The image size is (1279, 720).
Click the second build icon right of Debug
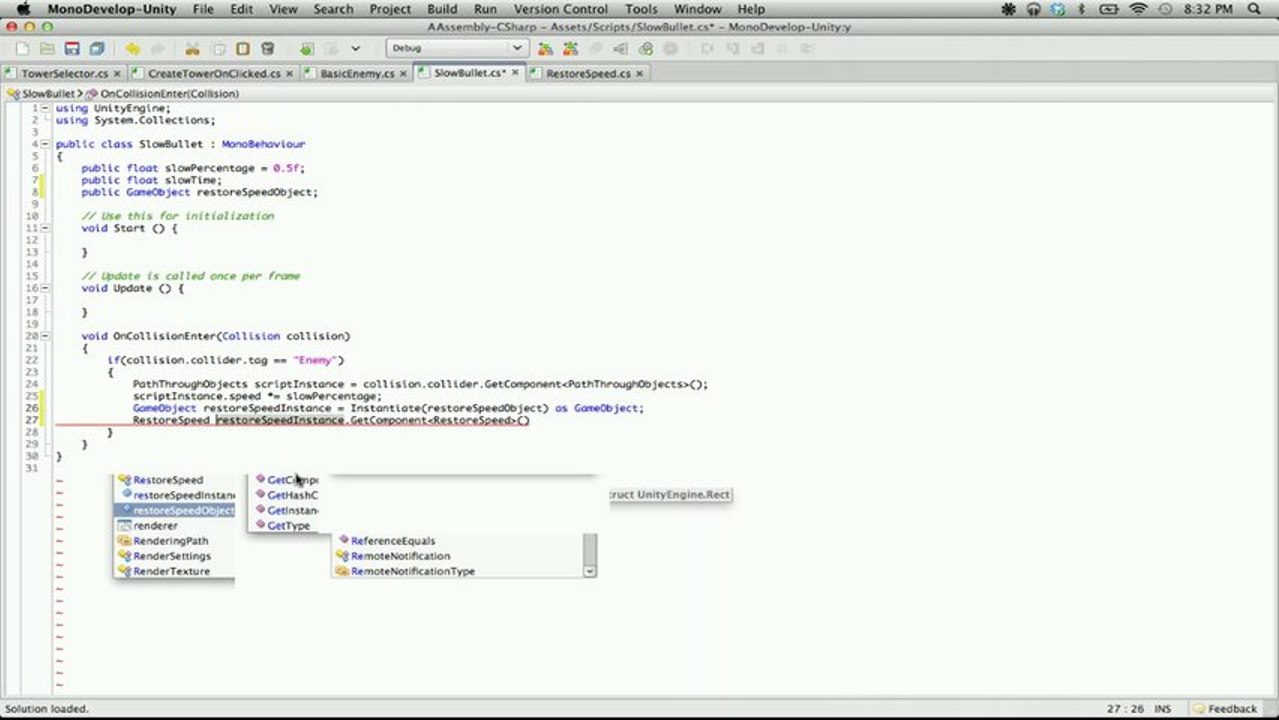570,48
